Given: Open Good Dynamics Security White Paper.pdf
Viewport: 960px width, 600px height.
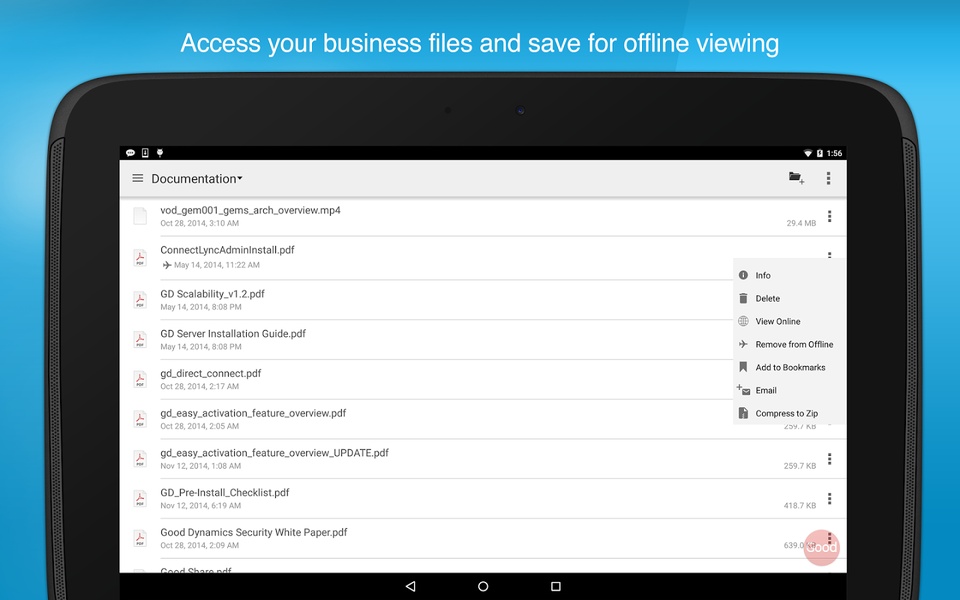Looking at the screenshot, I should pos(253,533).
